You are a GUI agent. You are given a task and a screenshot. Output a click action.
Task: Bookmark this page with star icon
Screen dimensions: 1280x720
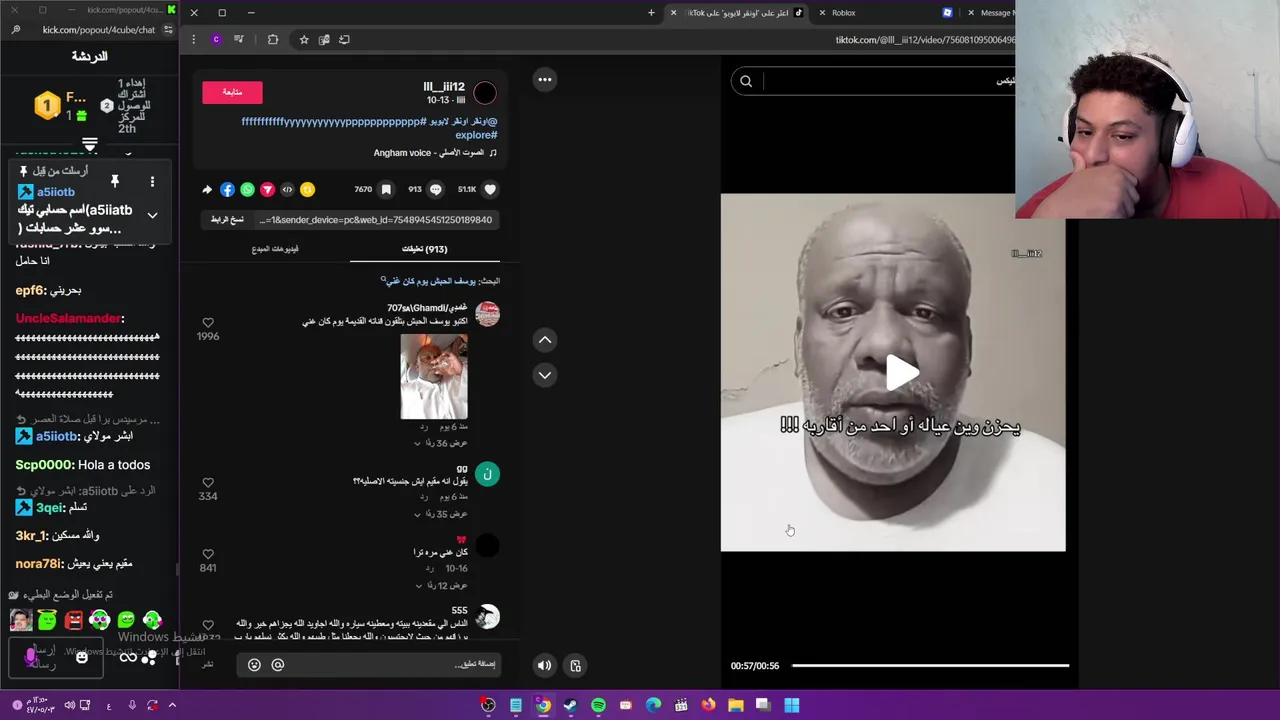tap(304, 39)
